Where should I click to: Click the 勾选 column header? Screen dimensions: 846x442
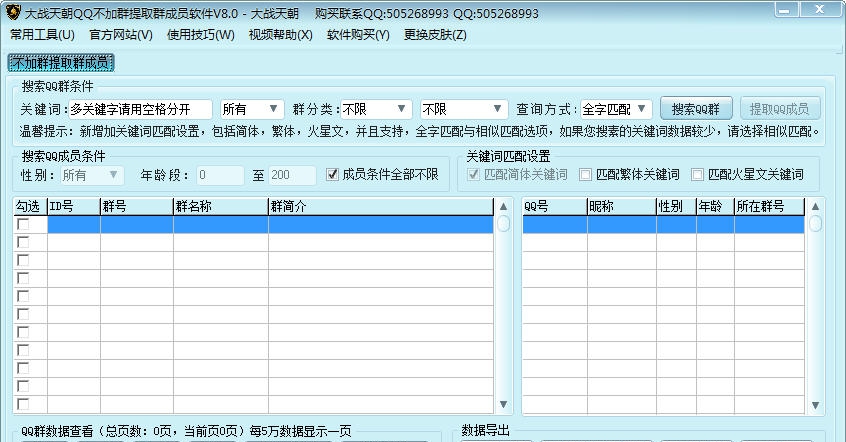30,206
